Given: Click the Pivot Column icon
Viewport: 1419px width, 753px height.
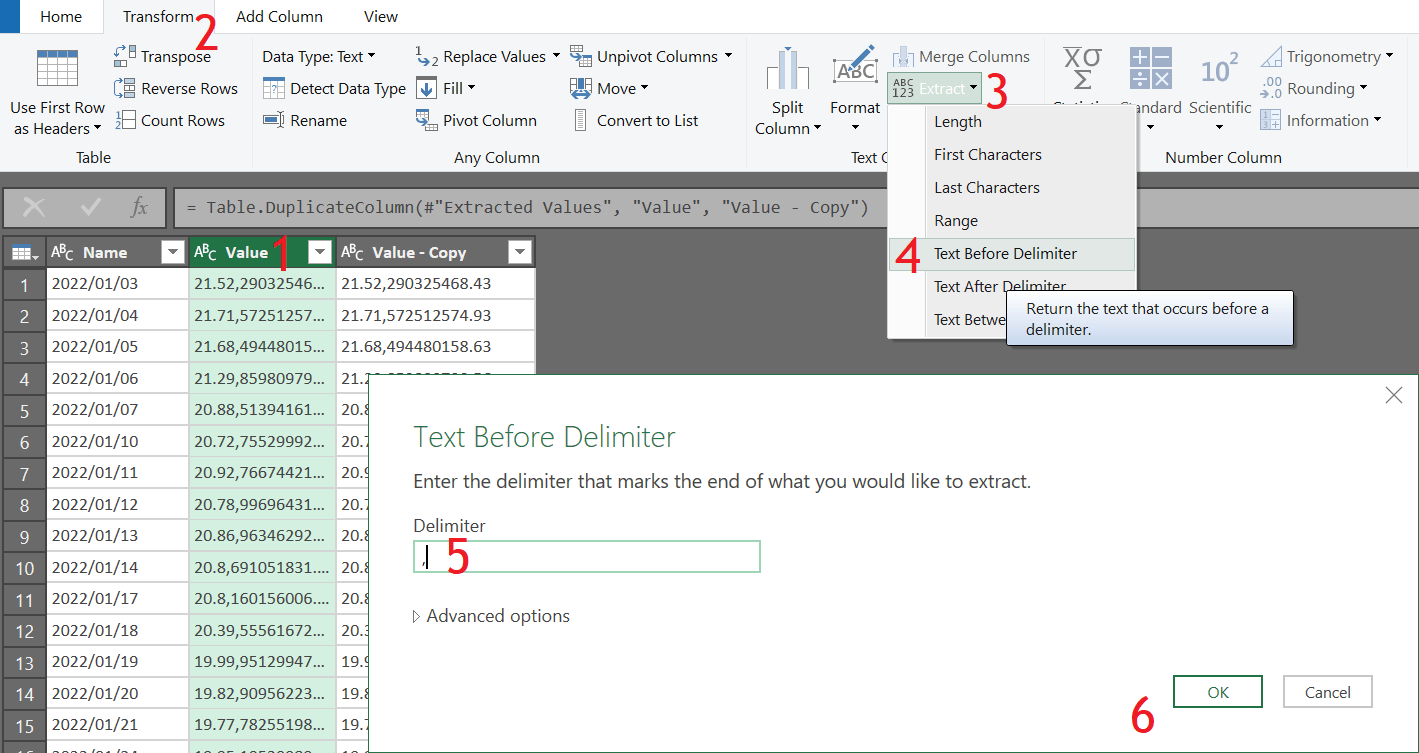Looking at the screenshot, I should 426,120.
